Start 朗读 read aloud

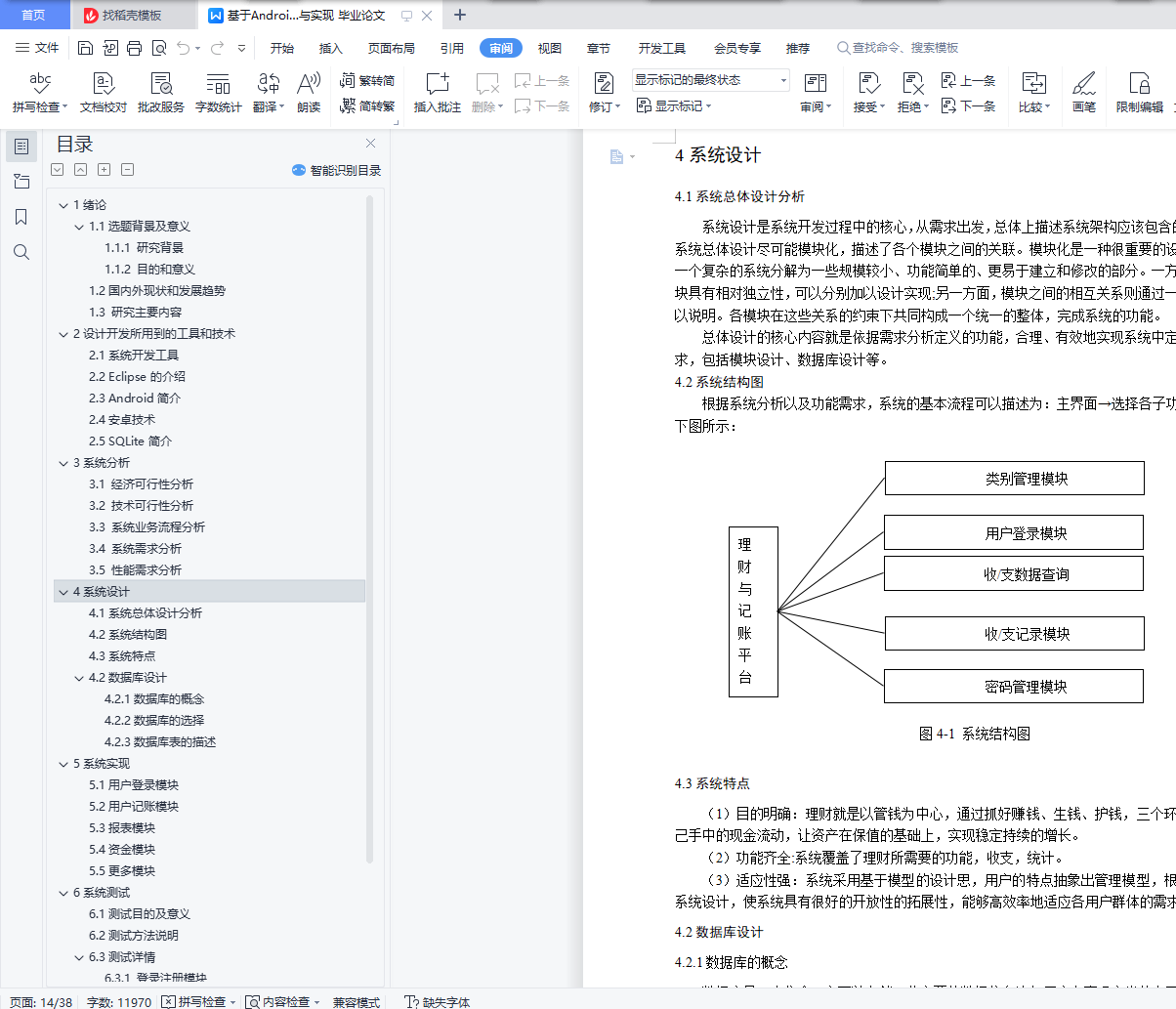click(309, 93)
